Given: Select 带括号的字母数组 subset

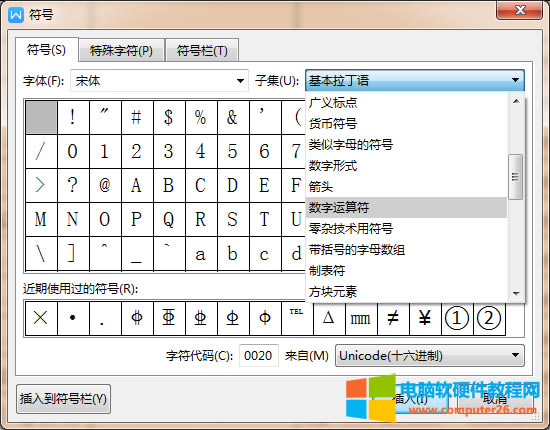Looking at the screenshot, I should coord(406,250).
